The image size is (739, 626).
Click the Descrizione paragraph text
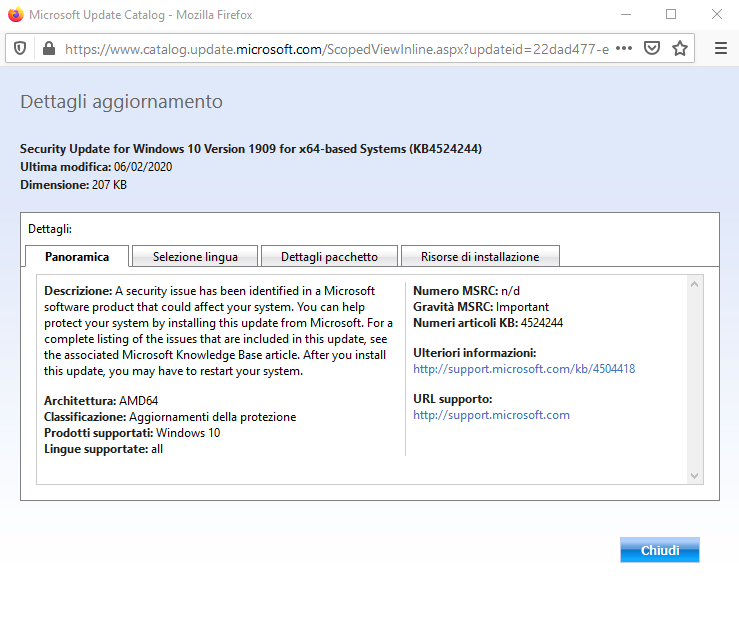[219, 331]
